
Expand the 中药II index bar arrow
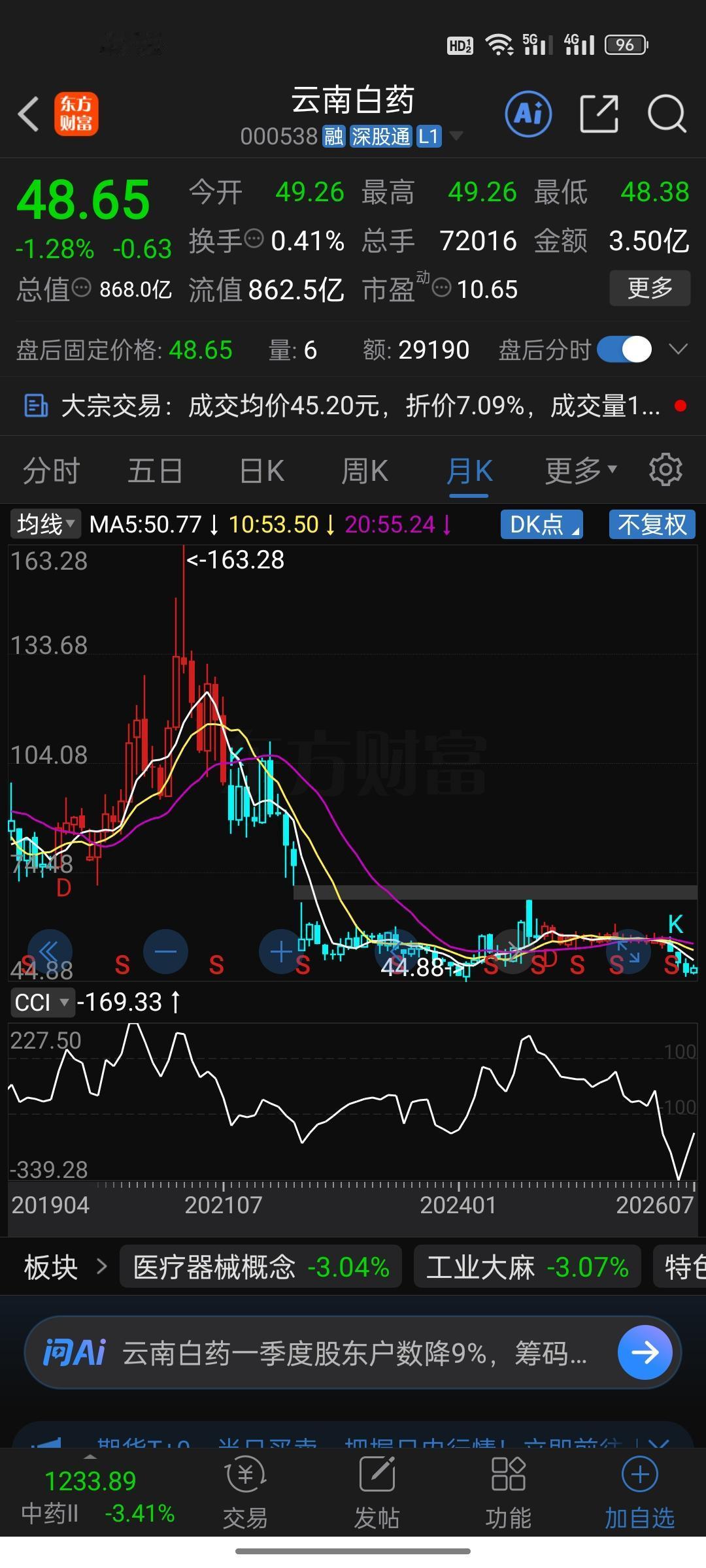tap(90, 1456)
